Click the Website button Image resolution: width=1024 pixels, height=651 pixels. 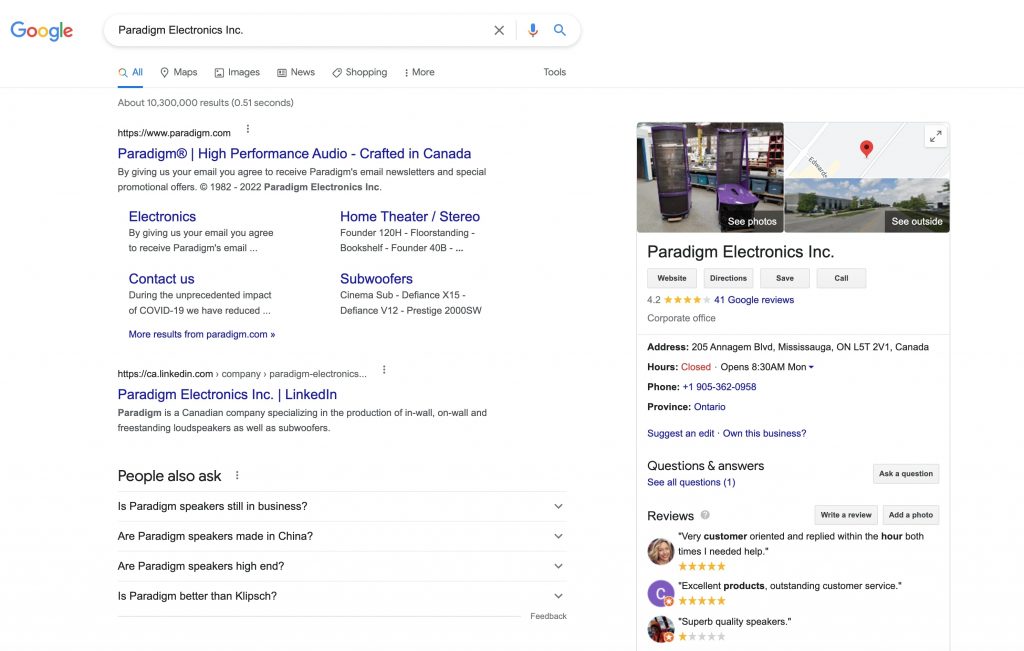tap(672, 278)
